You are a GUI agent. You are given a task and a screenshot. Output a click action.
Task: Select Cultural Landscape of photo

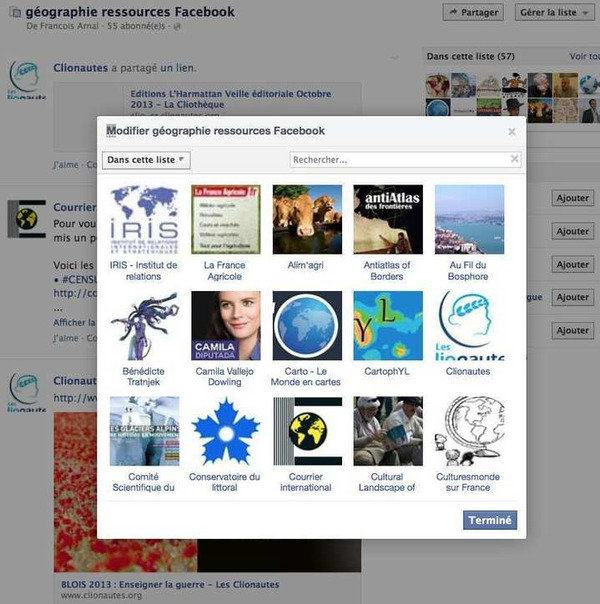pos(388,431)
